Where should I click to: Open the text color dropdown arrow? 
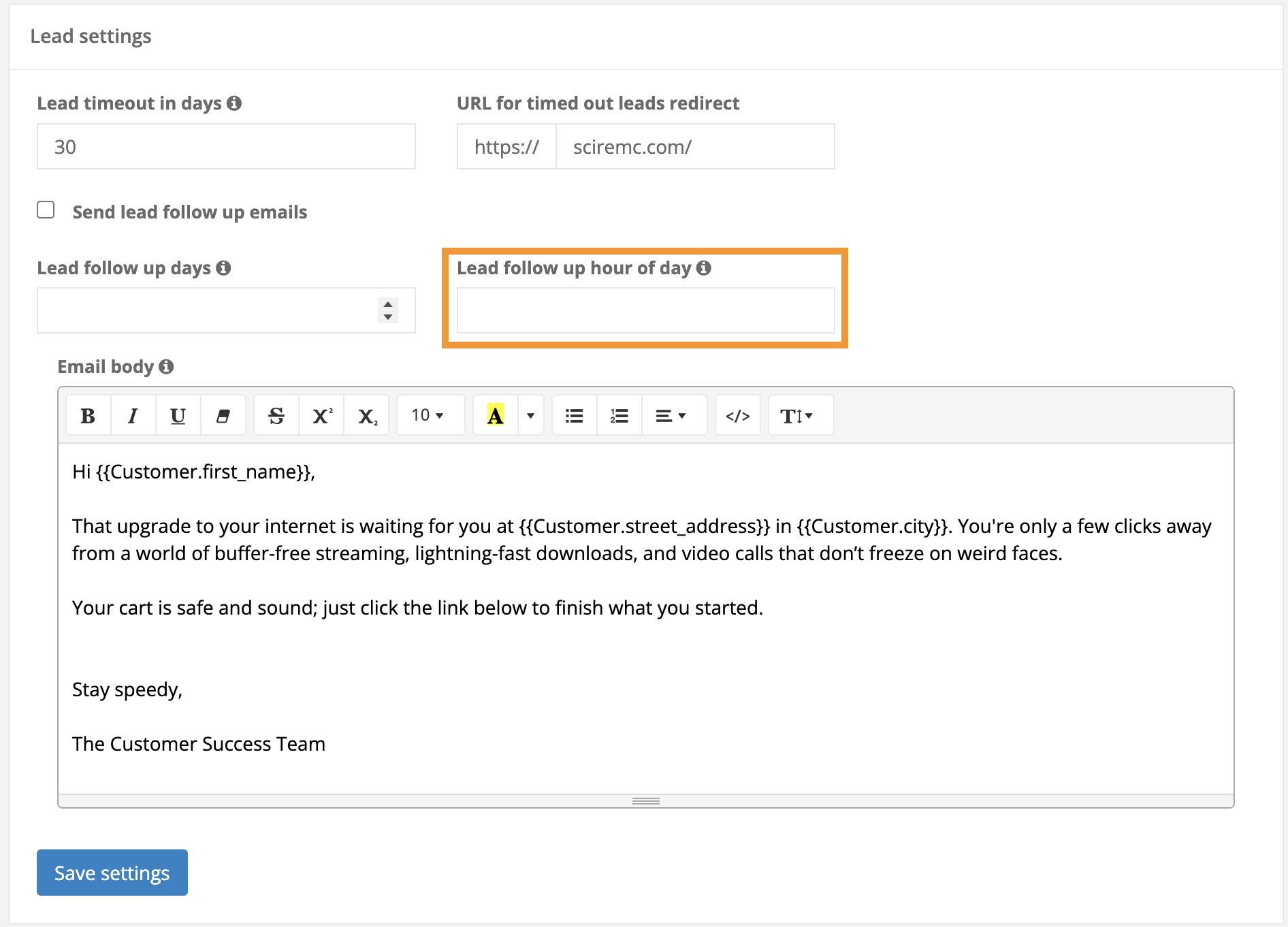pyautogui.click(x=530, y=414)
